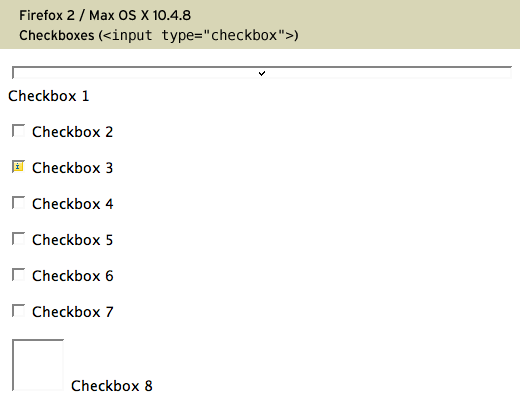Select the box for Checkbox 6
Image resolution: width=520 pixels, height=408 pixels.
18,275
